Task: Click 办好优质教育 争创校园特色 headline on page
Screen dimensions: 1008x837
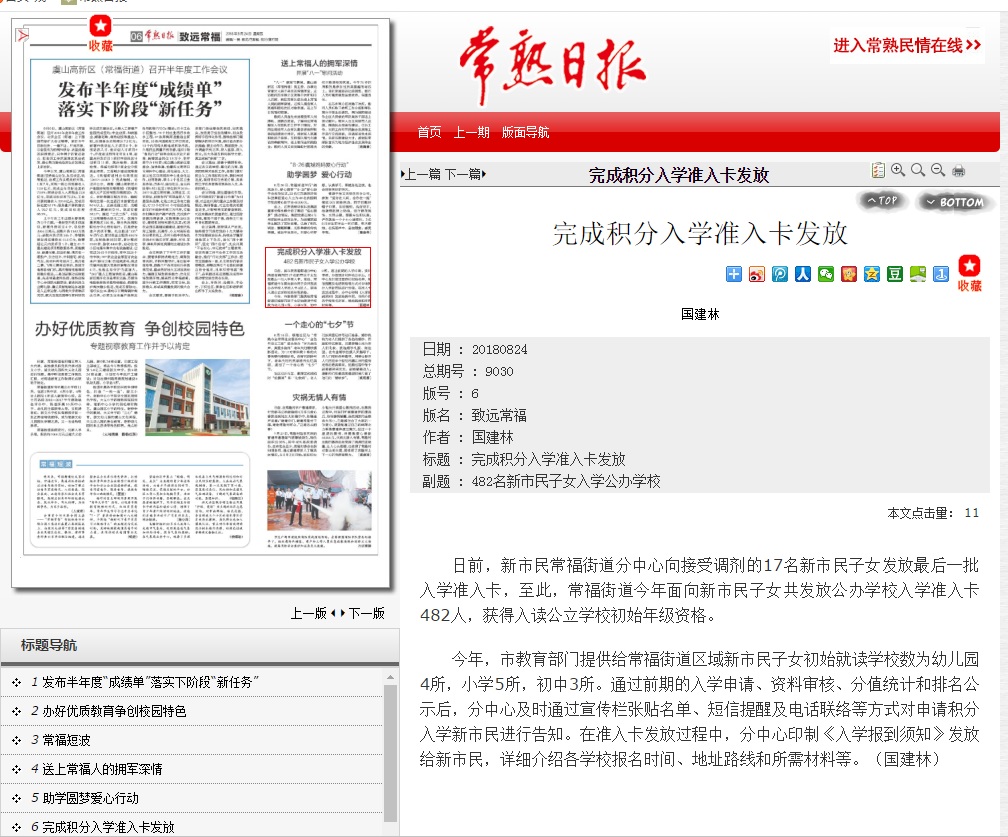Action: (140, 328)
